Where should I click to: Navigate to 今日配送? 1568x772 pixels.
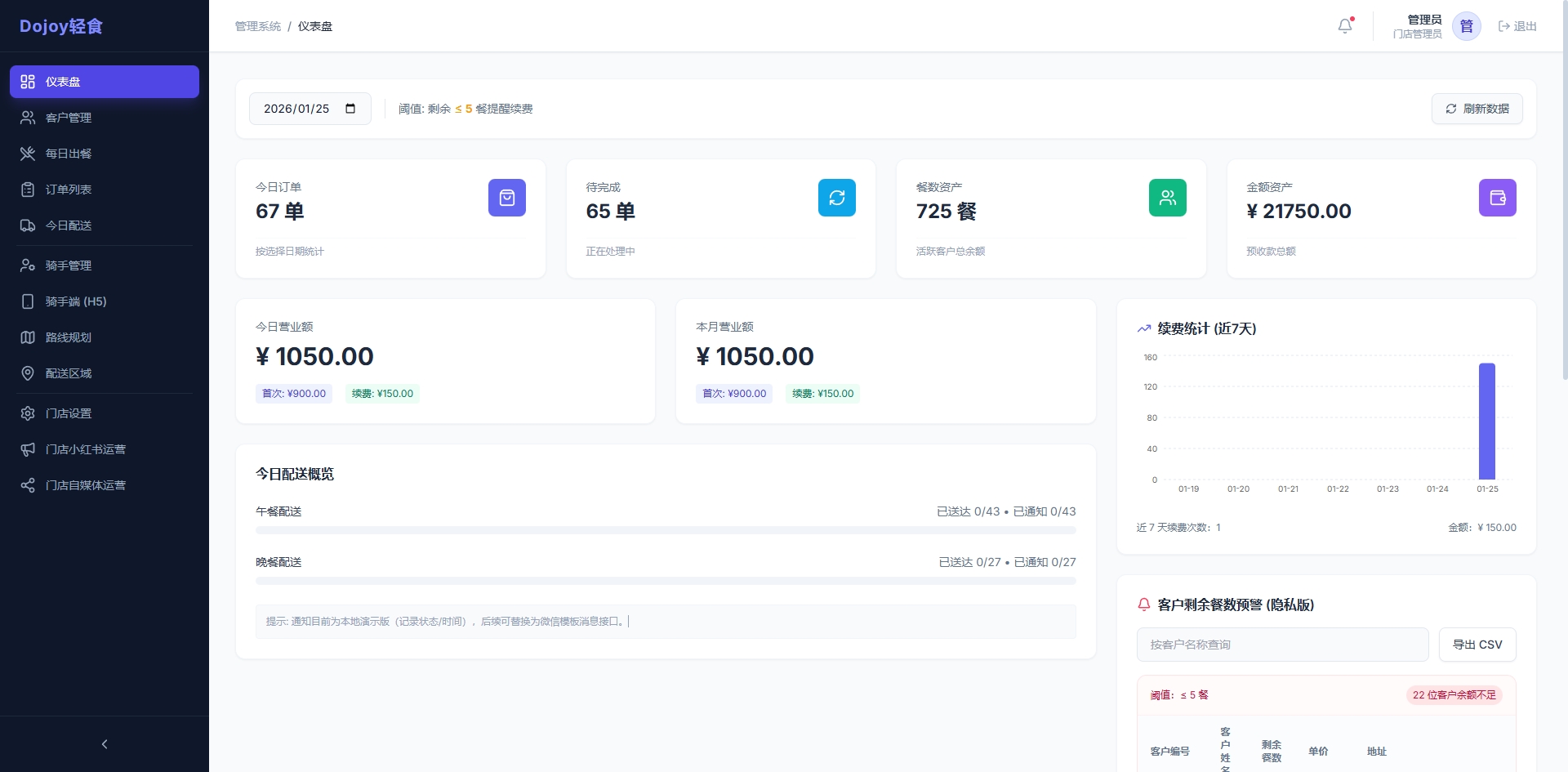point(69,225)
